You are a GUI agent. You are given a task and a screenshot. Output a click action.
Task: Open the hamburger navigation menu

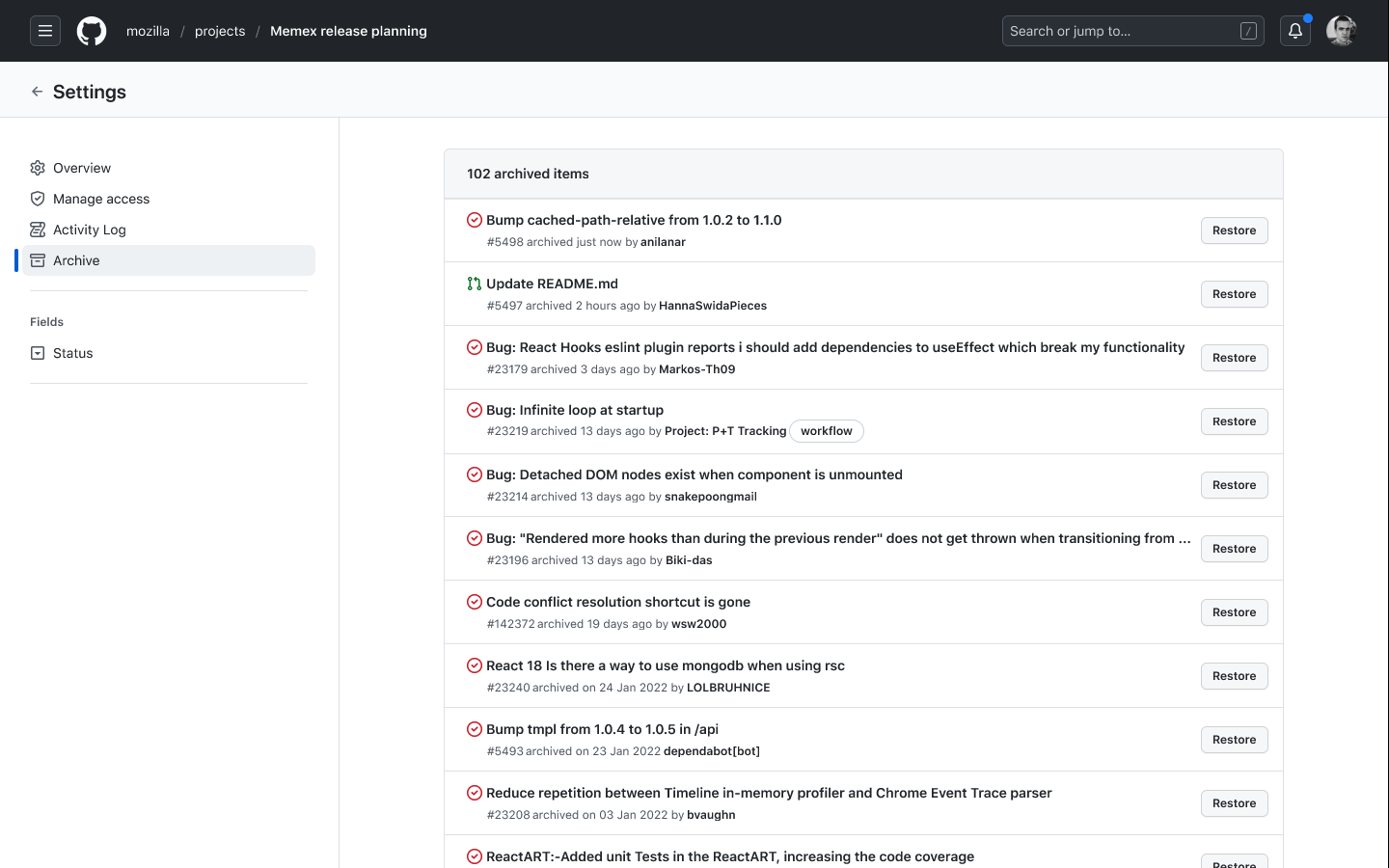click(x=45, y=31)
